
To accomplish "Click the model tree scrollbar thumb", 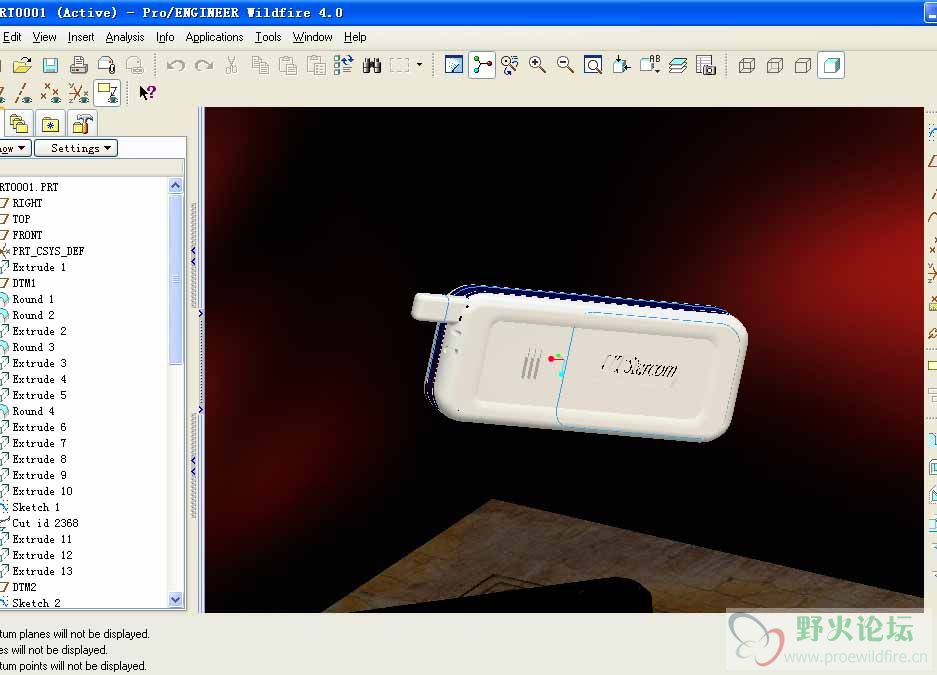I will click(x=175, y=278).
